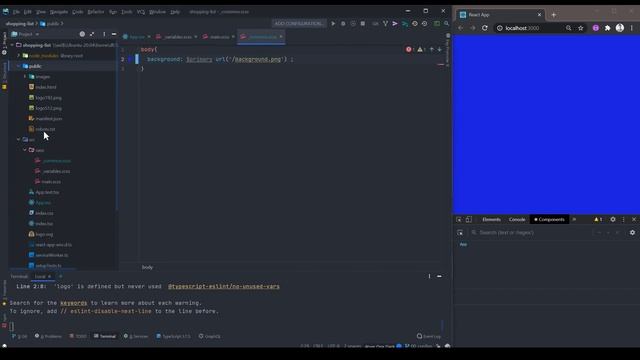Click the @typescript-eslint/no-unused-vars link
The height and width of the screenshot is (360, 640).
224,287
